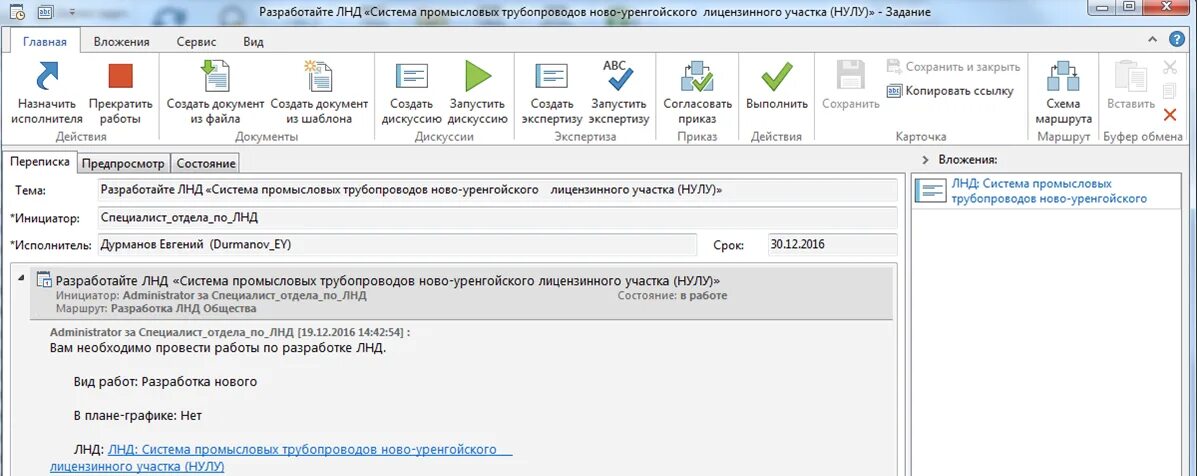The height and width of the screenshot is (476, 1198).
Task: Click 'Состояние: в работе' text
Action: point(672,295)
